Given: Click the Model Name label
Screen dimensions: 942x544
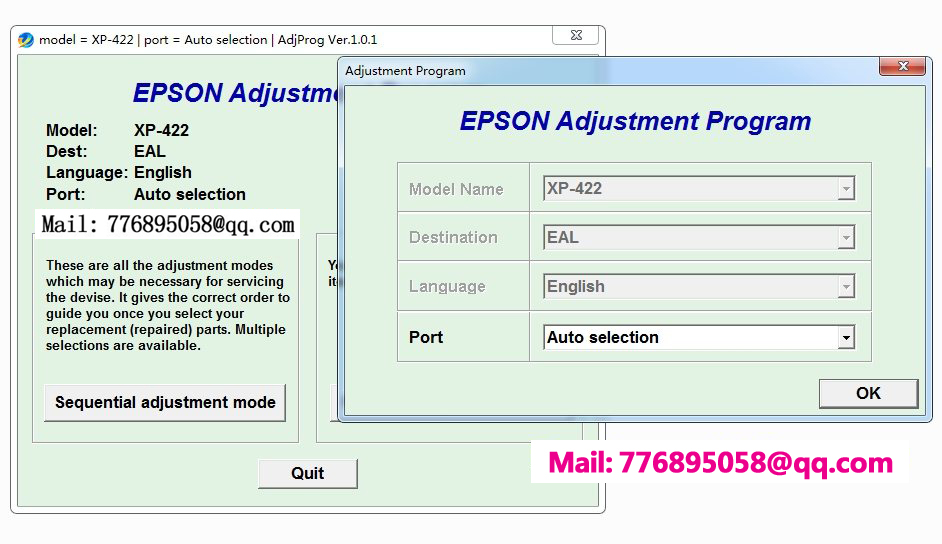Looking at the screenshot, I should click(456, 189).
